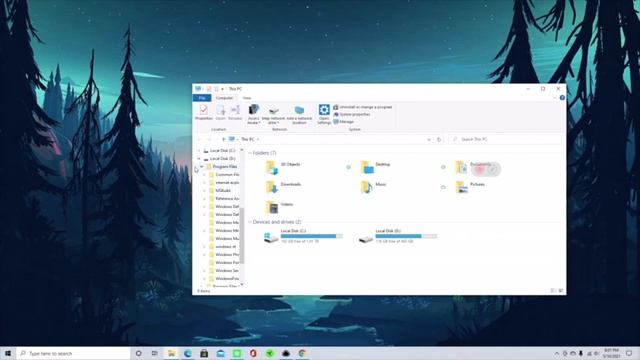Image resolution: width=640 pixels, height=360 pixels.
Task: Click the Up arrow beside address bar
Action: (x=223, y=139)
